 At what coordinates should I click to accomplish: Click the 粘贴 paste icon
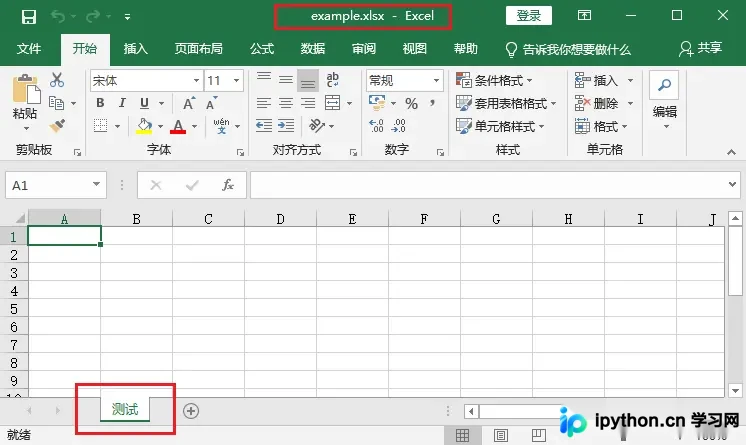coord(25,89)
